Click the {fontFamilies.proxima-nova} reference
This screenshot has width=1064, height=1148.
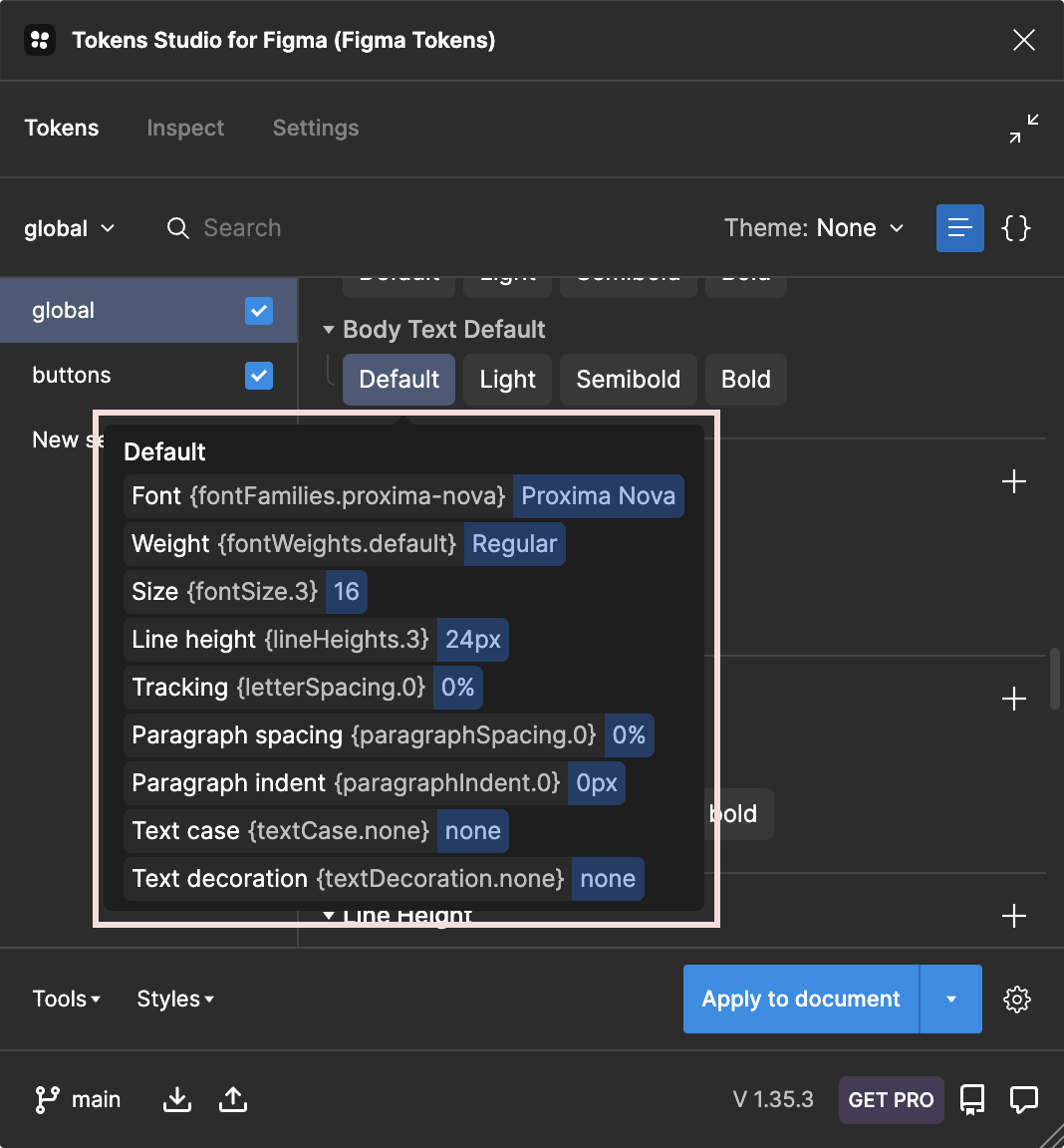(x=348, y=496)
